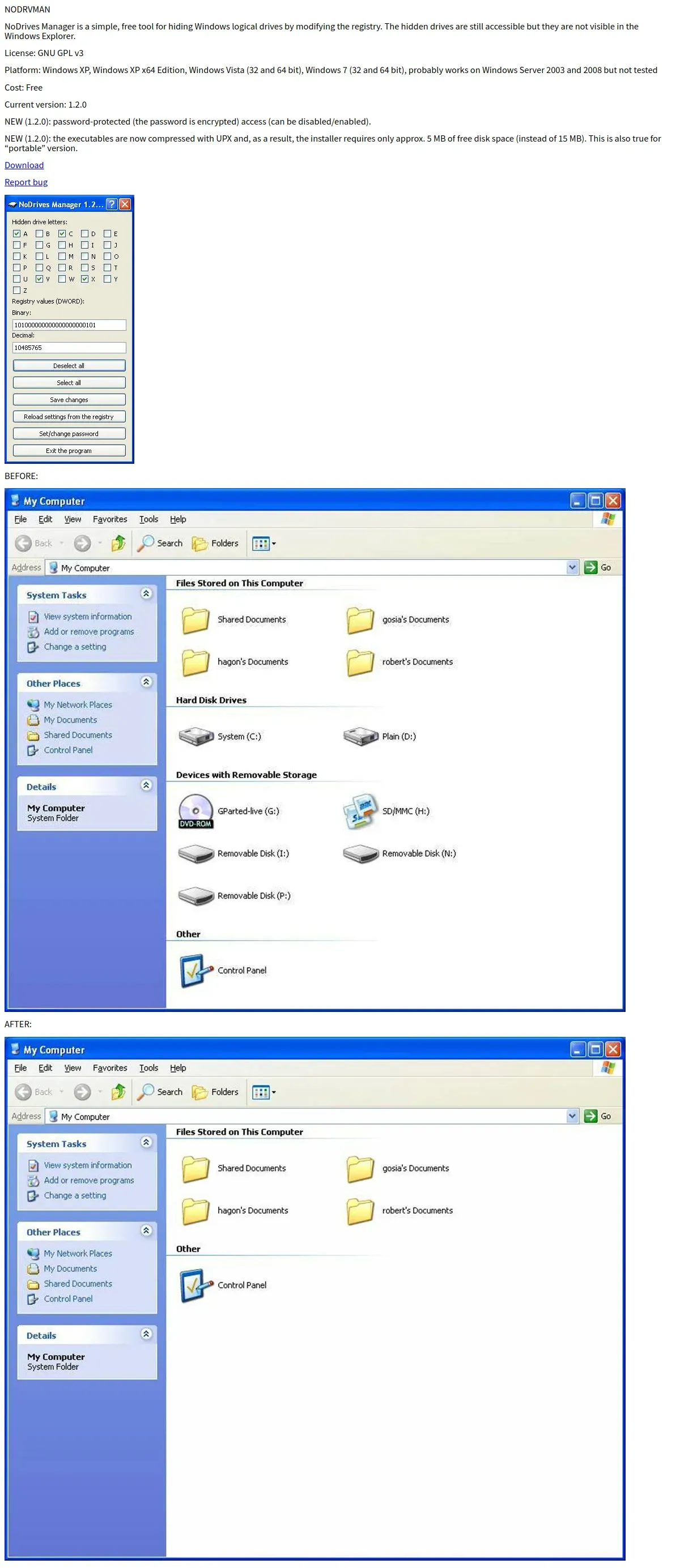Click Add or remove programs in BEFORE window

(88, 632)
